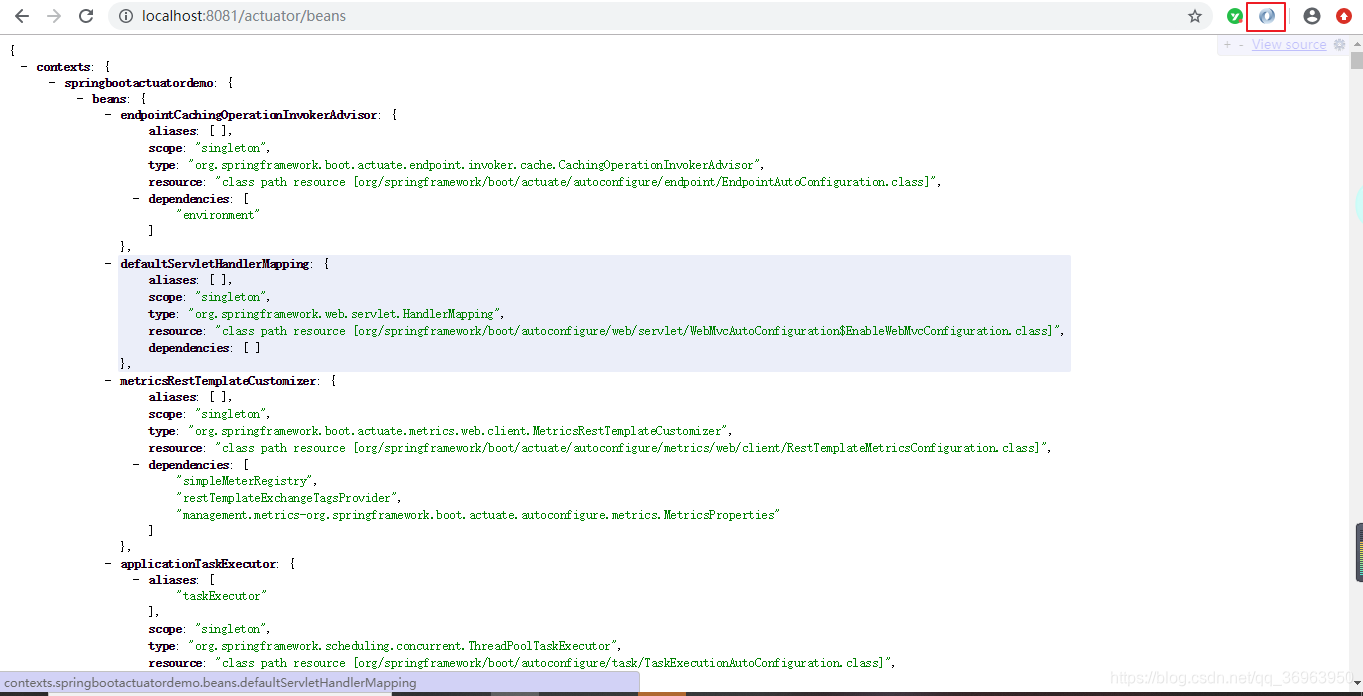Viewport: 1363px width, 696px height.
Task: Open the View source link
Action: point(1288,45)
